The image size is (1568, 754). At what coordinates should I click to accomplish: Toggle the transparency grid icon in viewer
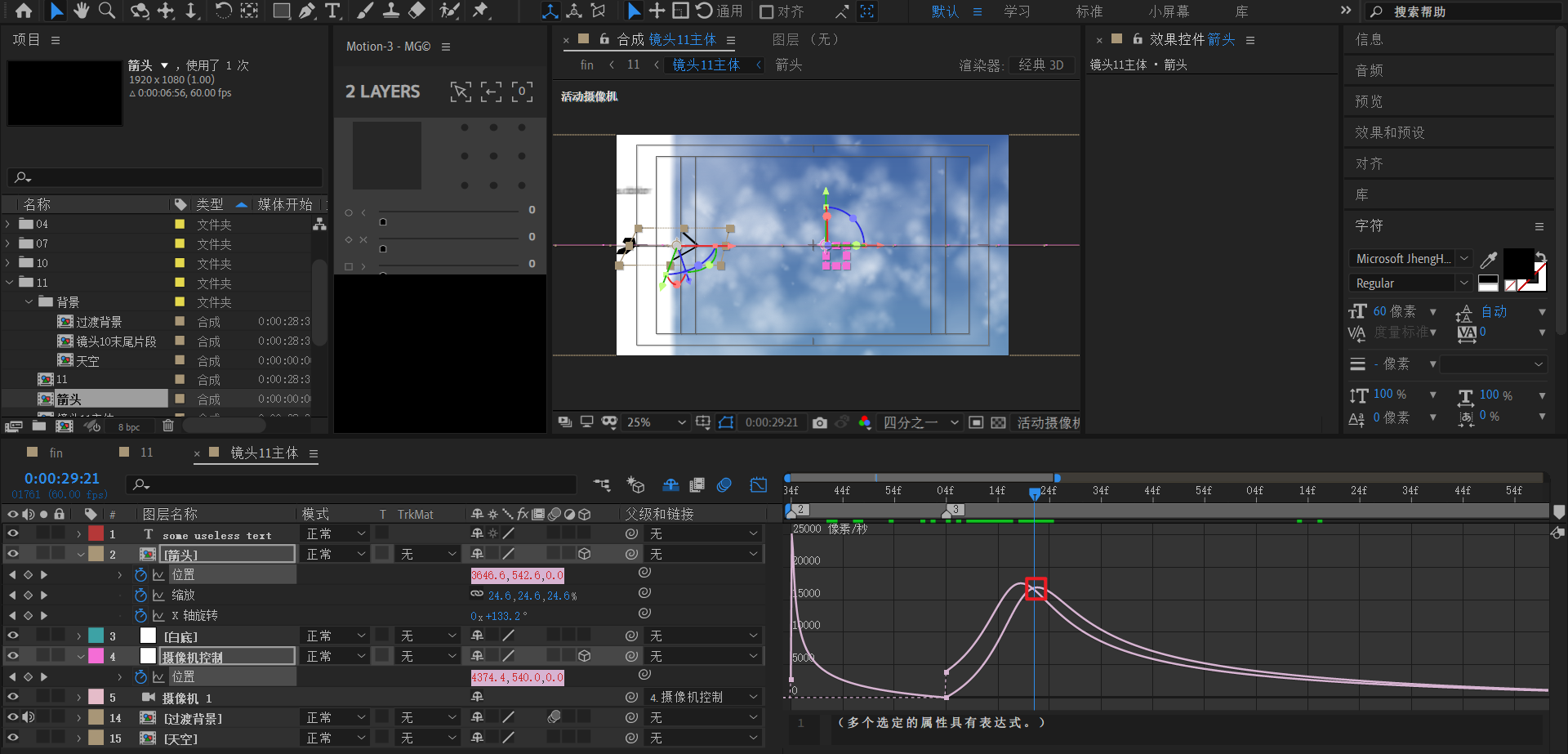tap(998, 422)
